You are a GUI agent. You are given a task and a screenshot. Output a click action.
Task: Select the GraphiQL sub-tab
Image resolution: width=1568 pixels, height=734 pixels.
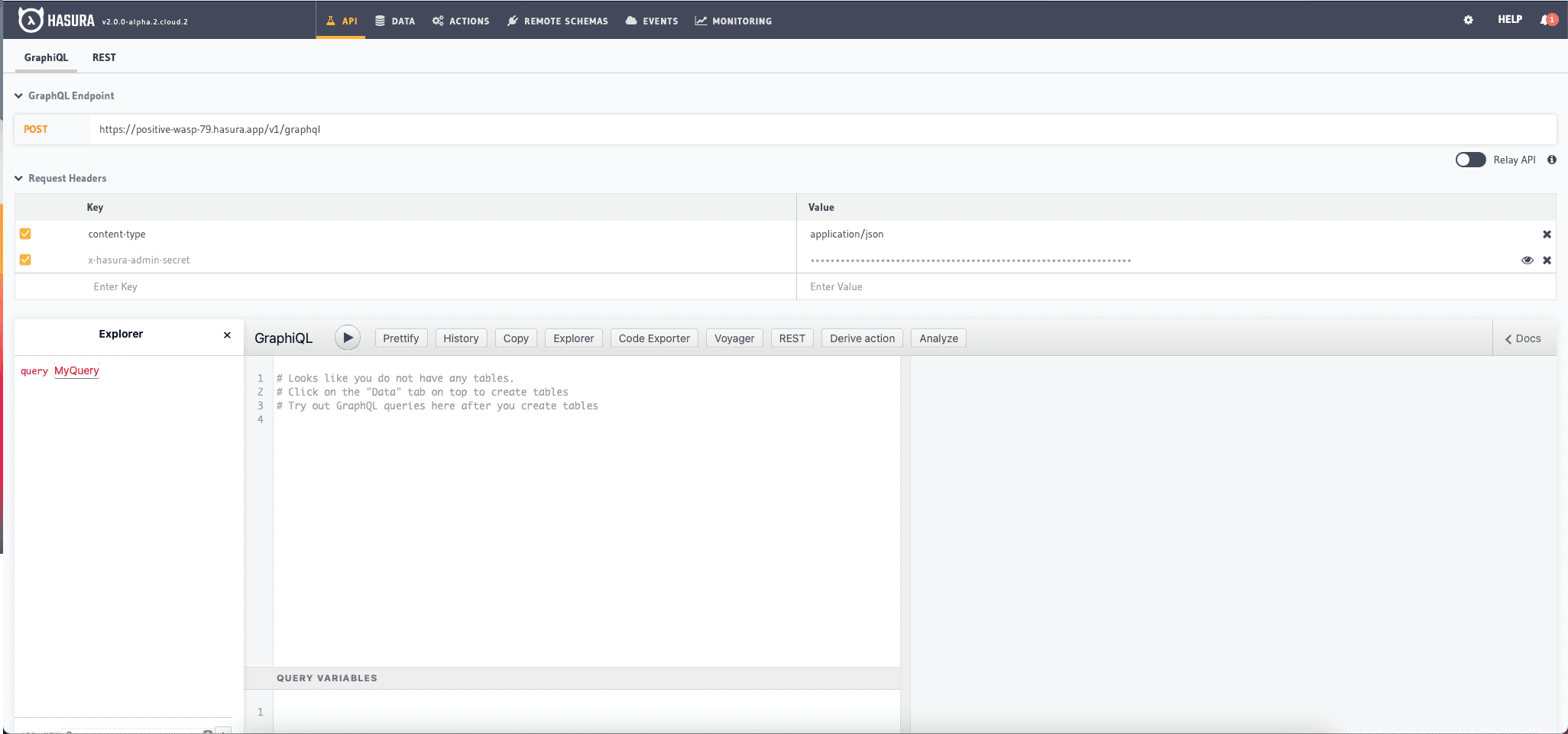point(46,57)
